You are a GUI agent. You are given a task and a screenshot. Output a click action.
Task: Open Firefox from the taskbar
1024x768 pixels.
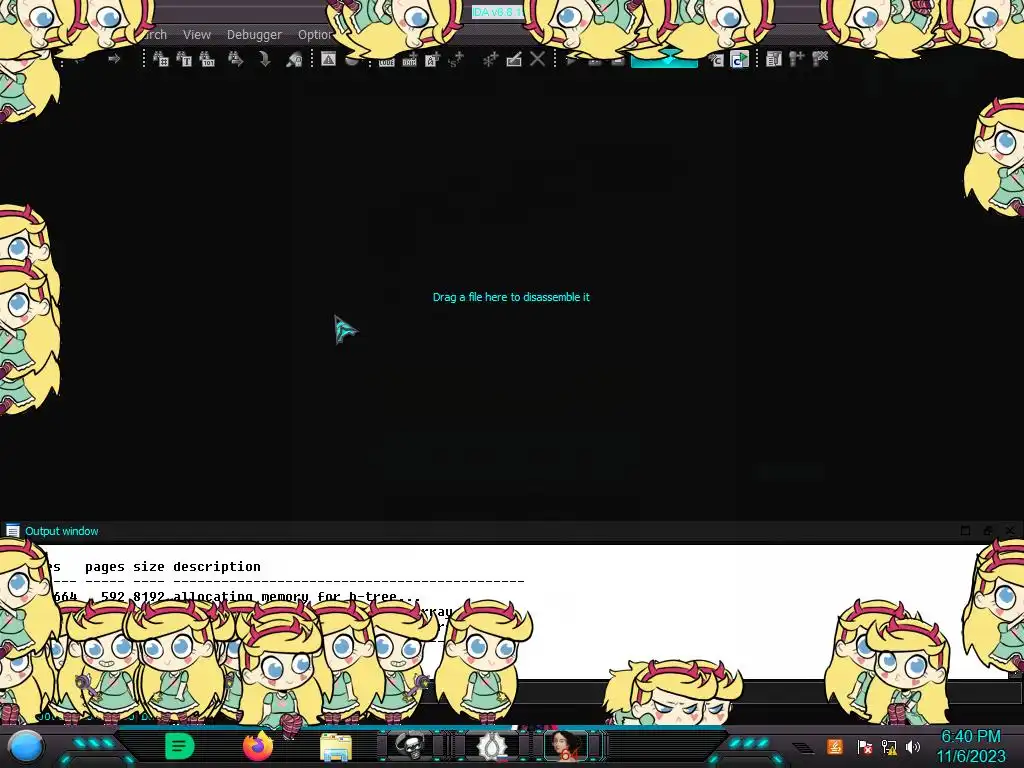pyautogui.click(x=258, y=746)
